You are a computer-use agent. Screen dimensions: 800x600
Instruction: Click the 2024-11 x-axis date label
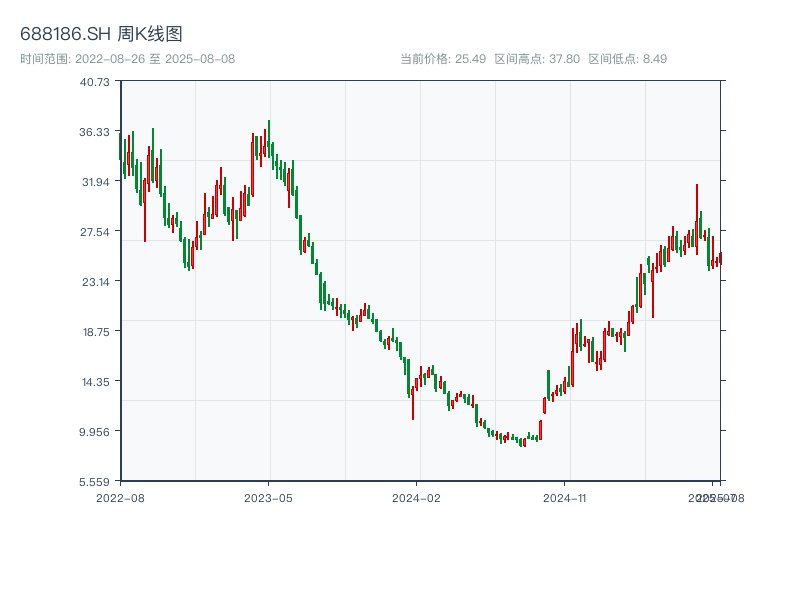tap(565, 497)
